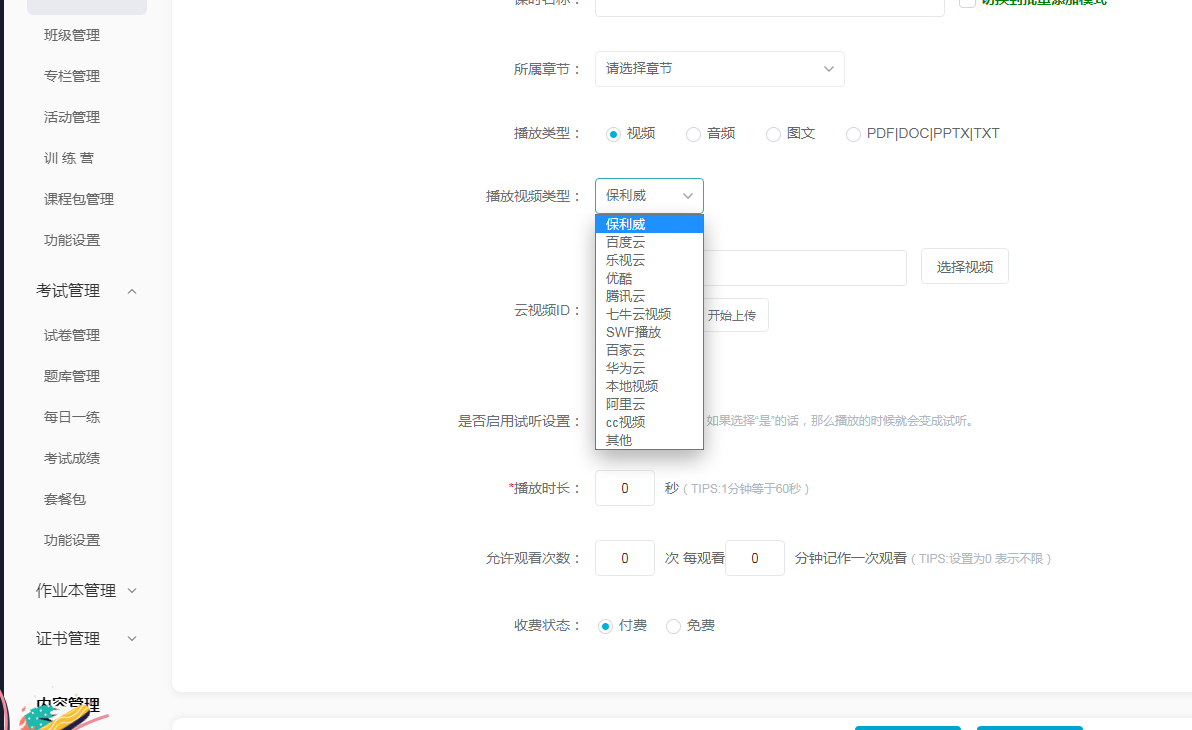Pick 腾讯云 from the video type list
The image size is (1192, 730).
626,296
